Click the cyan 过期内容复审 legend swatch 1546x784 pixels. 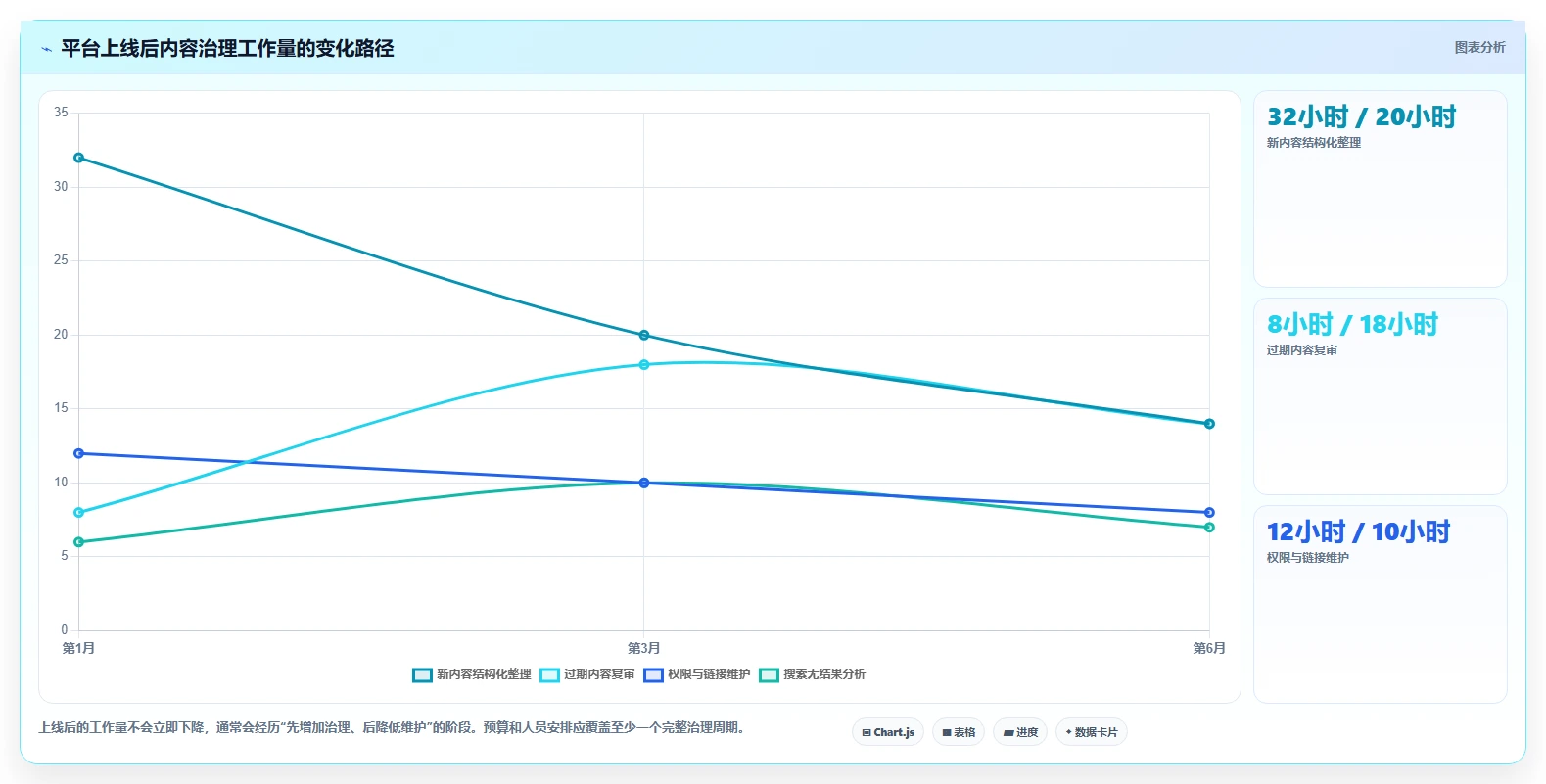click(x=549, y=674)
